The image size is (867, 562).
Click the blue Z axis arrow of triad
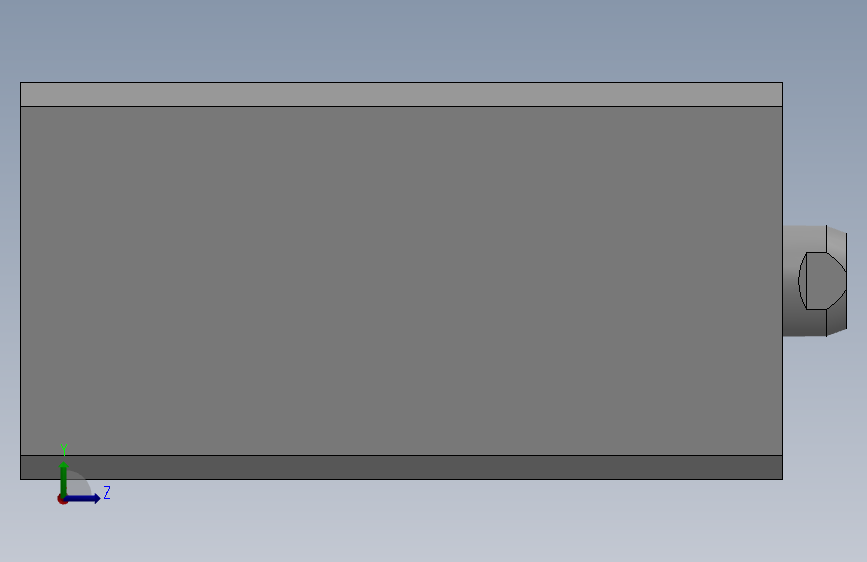coord(83,498)
